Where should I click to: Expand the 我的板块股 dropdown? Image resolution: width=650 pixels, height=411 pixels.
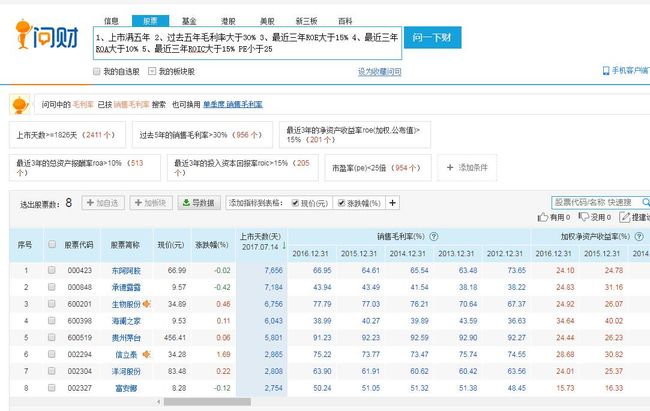click(152, 71)
